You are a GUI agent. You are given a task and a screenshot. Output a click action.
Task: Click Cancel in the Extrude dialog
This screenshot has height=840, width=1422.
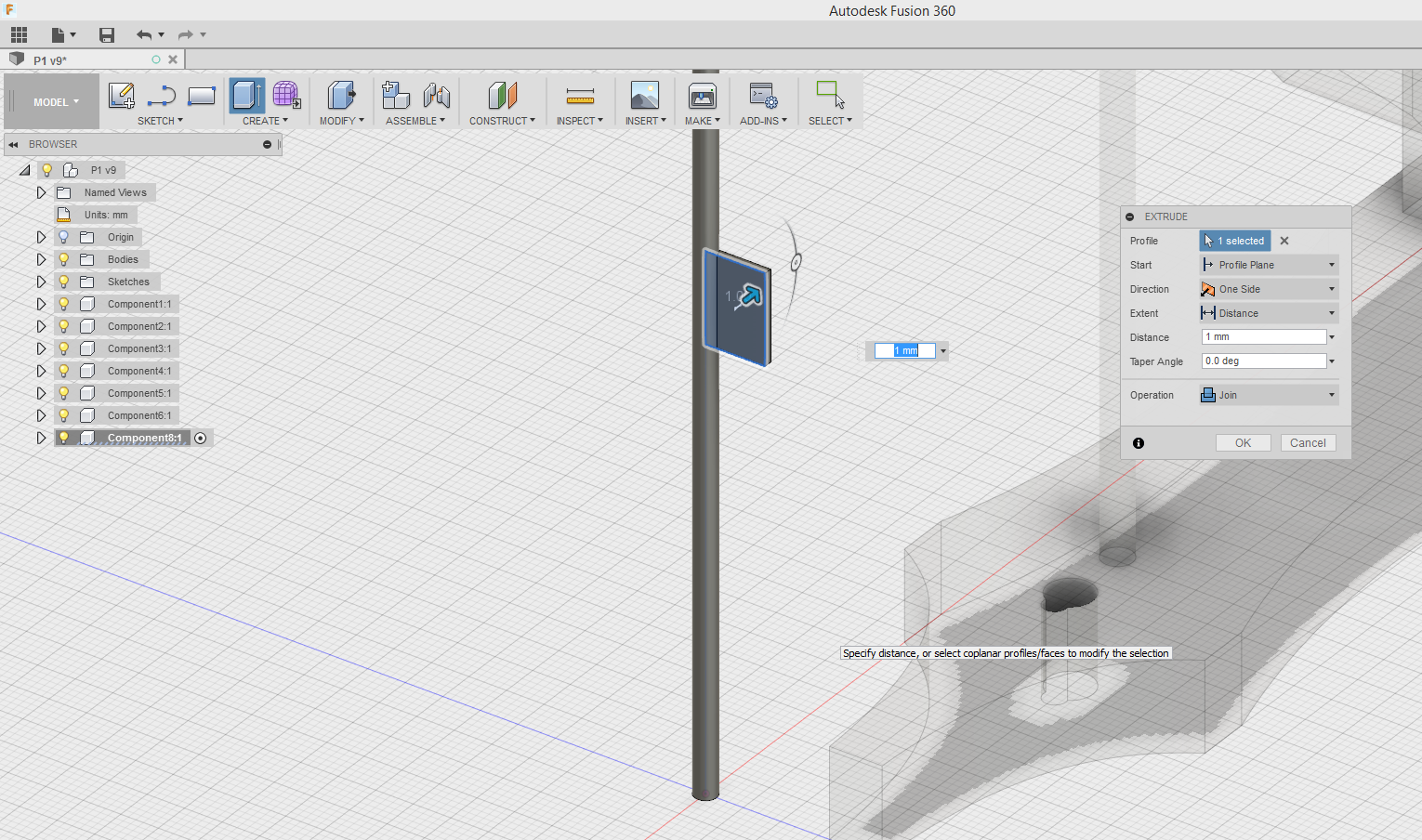[1308, 443]
